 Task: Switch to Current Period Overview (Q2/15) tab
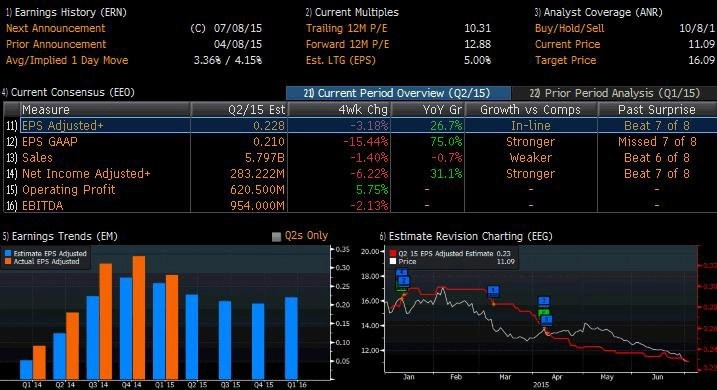[x=398, y=93]
